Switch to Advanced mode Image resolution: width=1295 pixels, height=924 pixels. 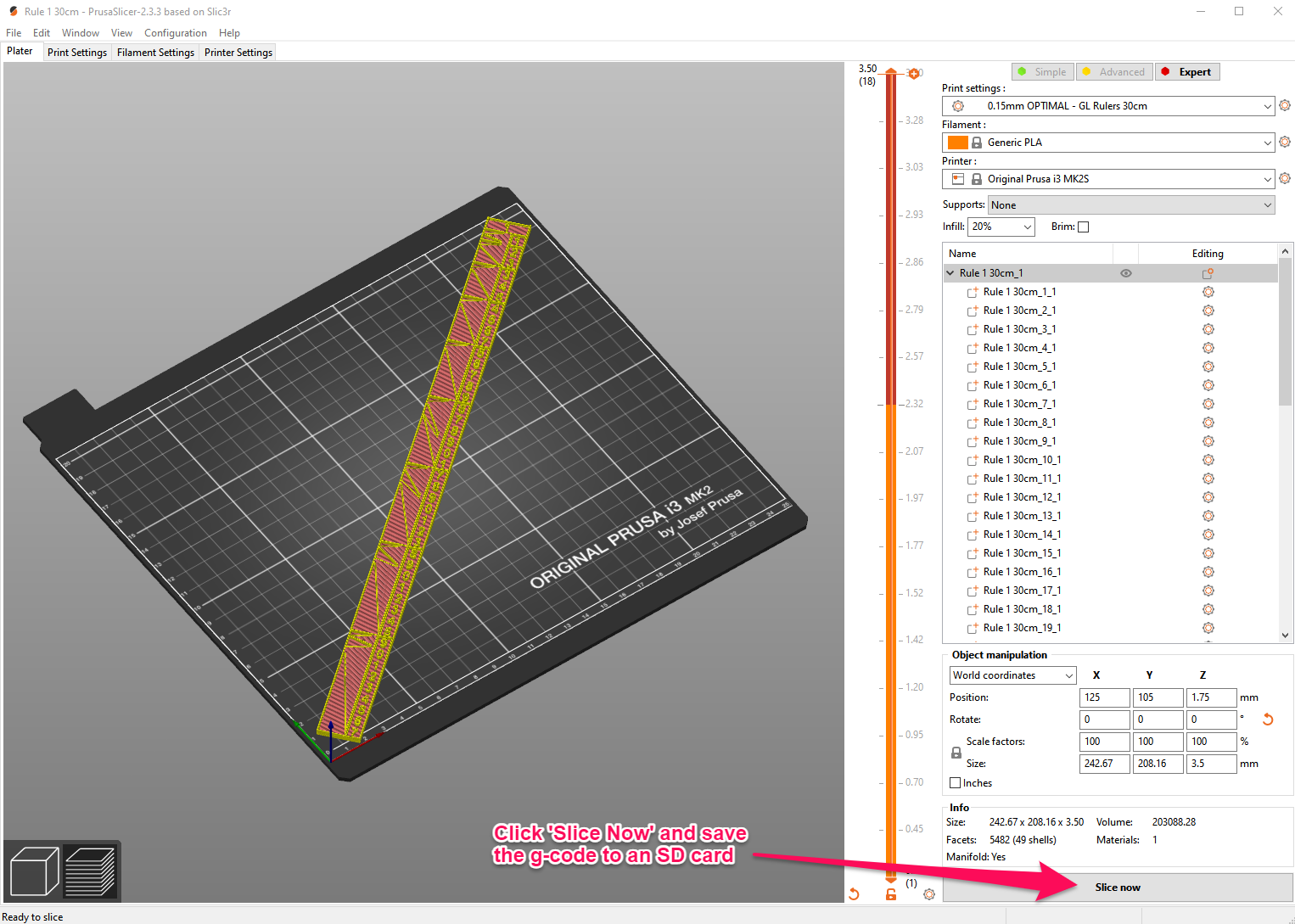click(1114, 72)
